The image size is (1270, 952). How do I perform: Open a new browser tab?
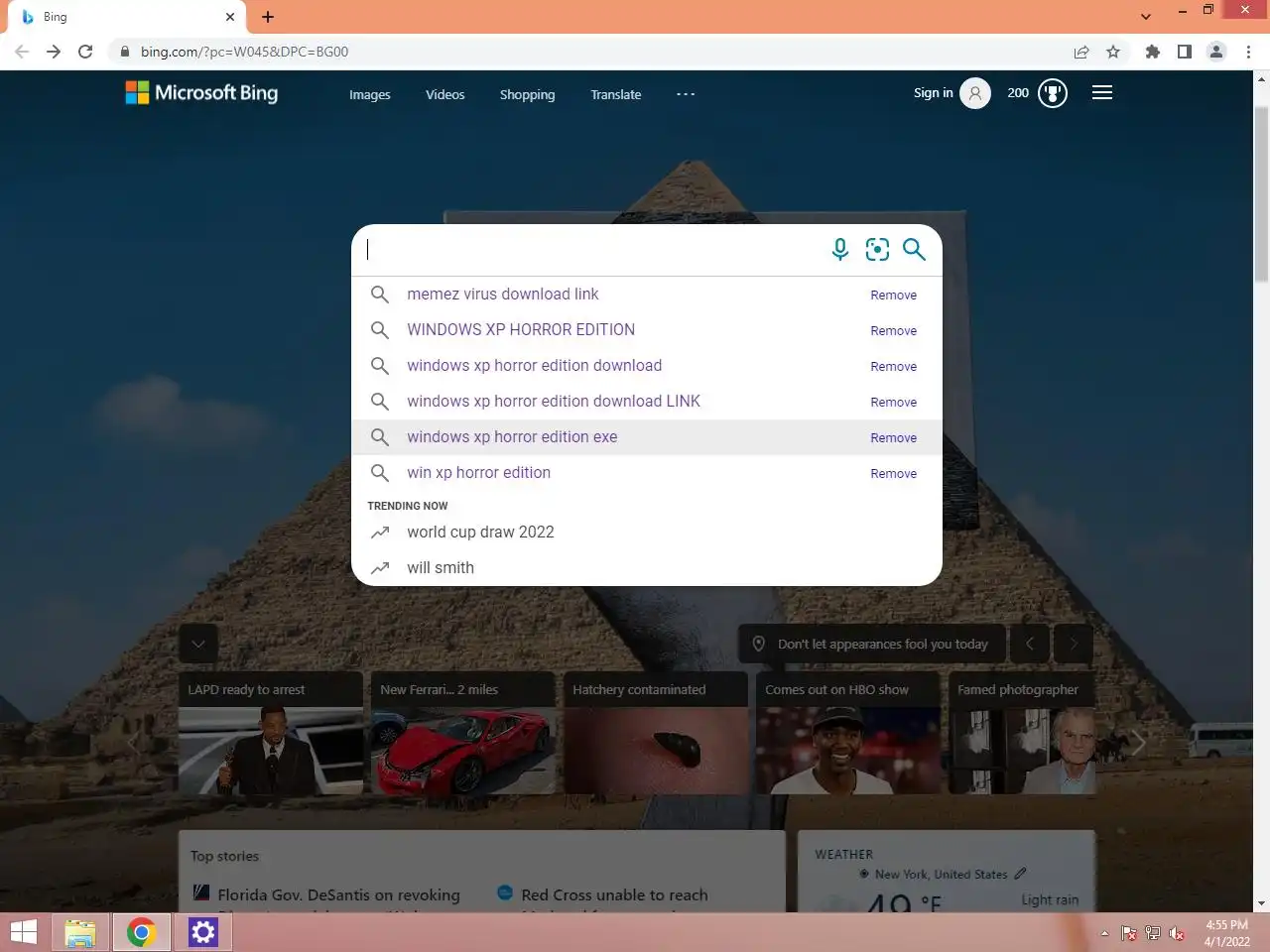coord(268,17)
